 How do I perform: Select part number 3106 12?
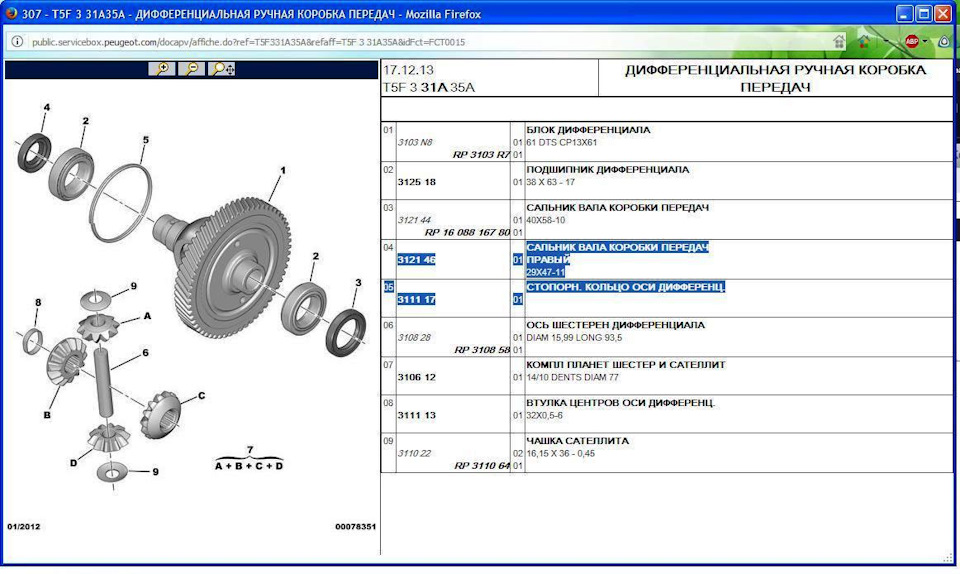point(416,377)
